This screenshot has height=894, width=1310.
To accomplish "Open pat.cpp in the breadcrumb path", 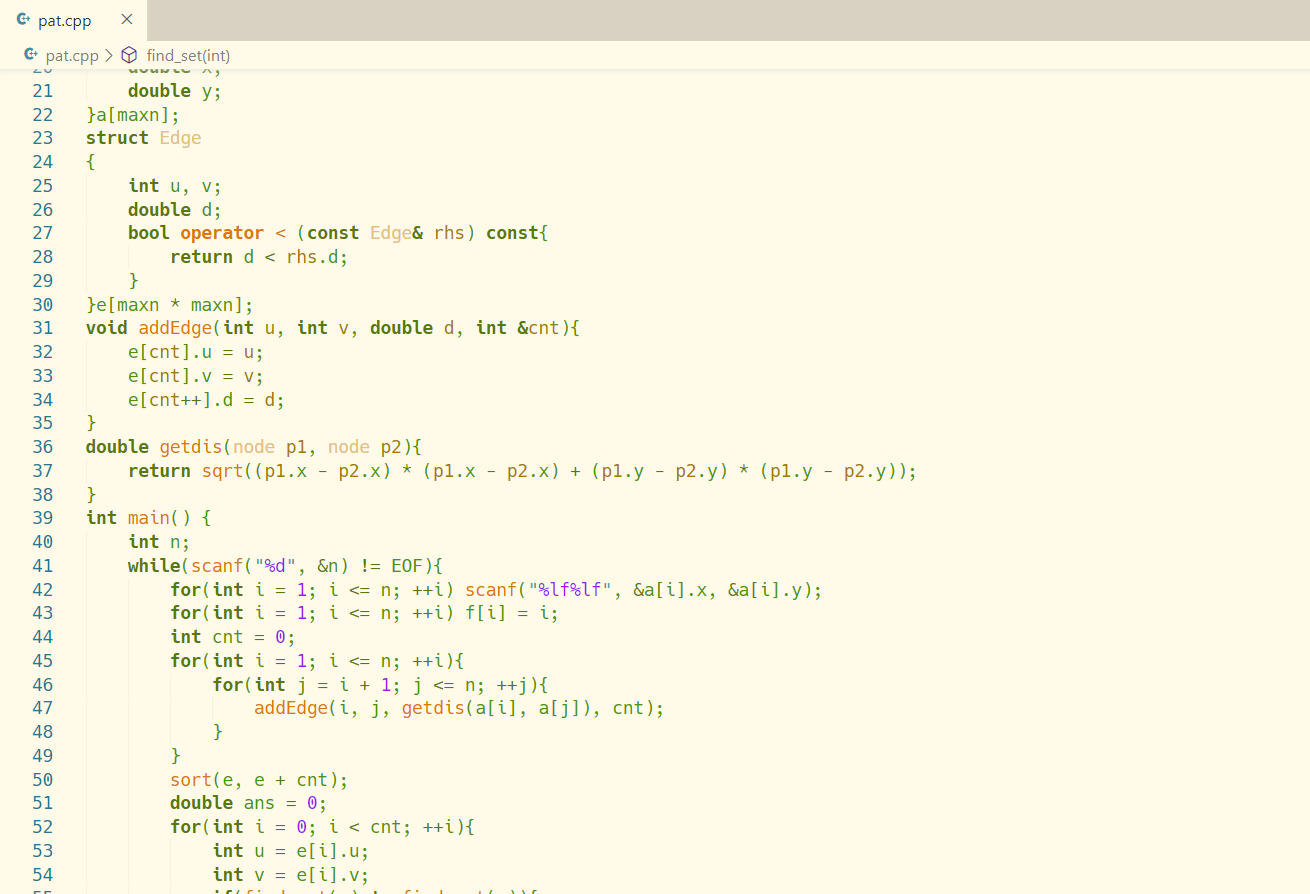I will pyautogui.click(x=72, y=56).
